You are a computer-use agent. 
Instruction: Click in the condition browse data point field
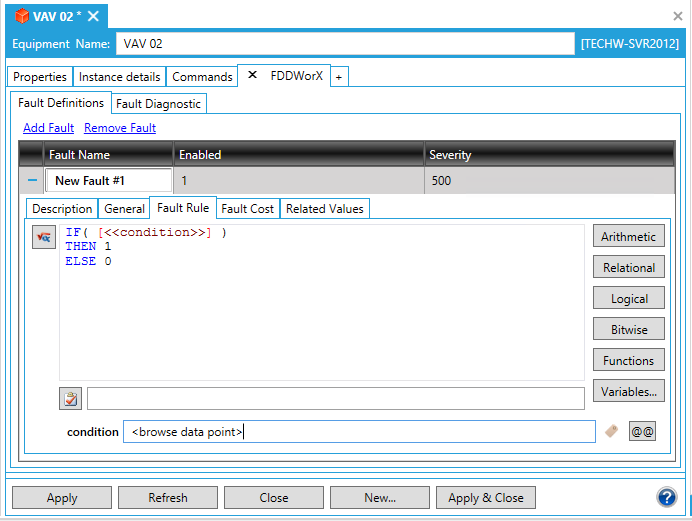click(358, 432)
